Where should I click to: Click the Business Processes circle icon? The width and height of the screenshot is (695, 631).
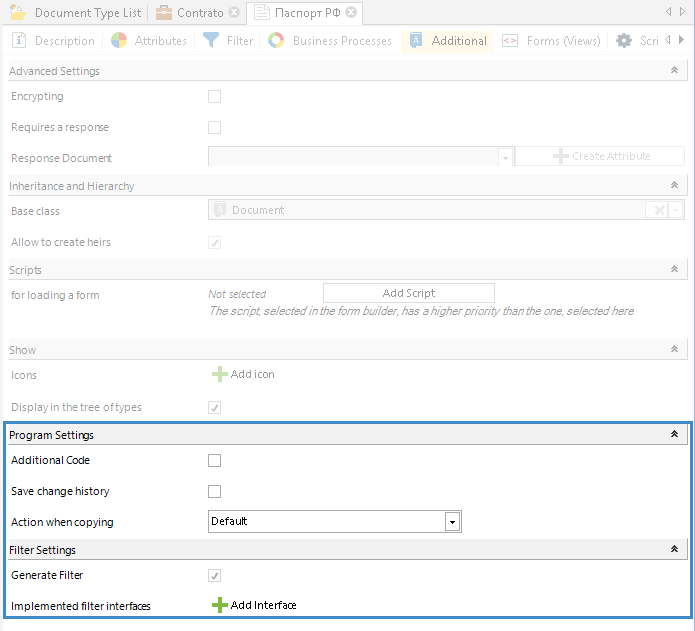pos(276,41)
